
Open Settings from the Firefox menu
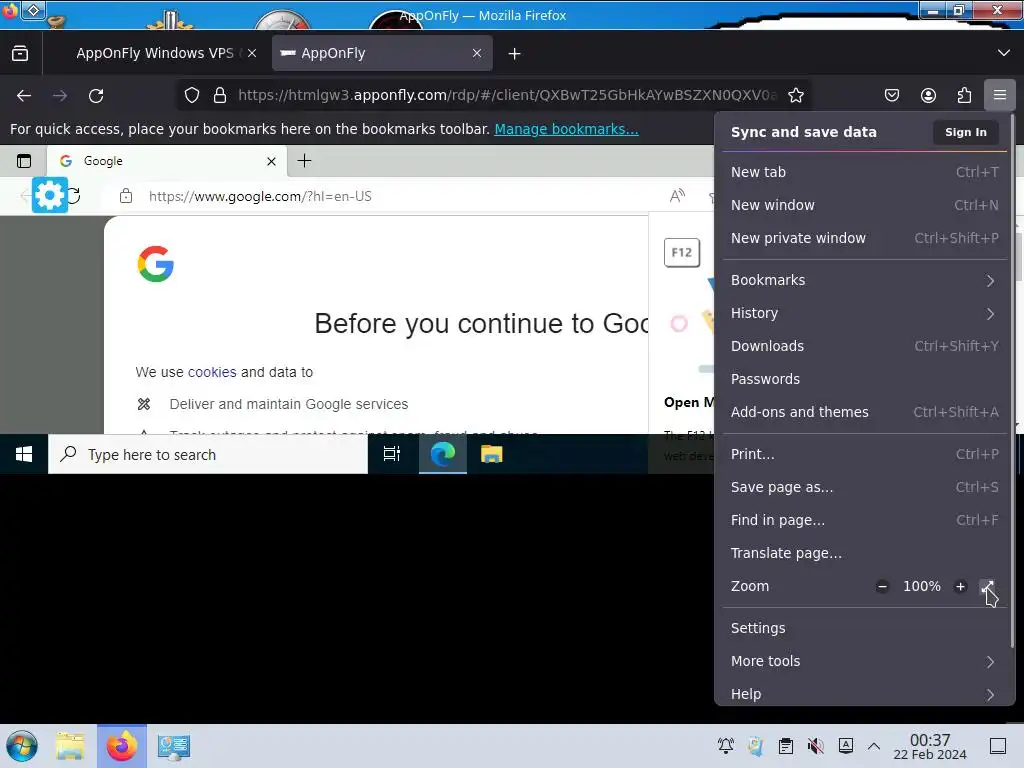[x=865, y=628]
